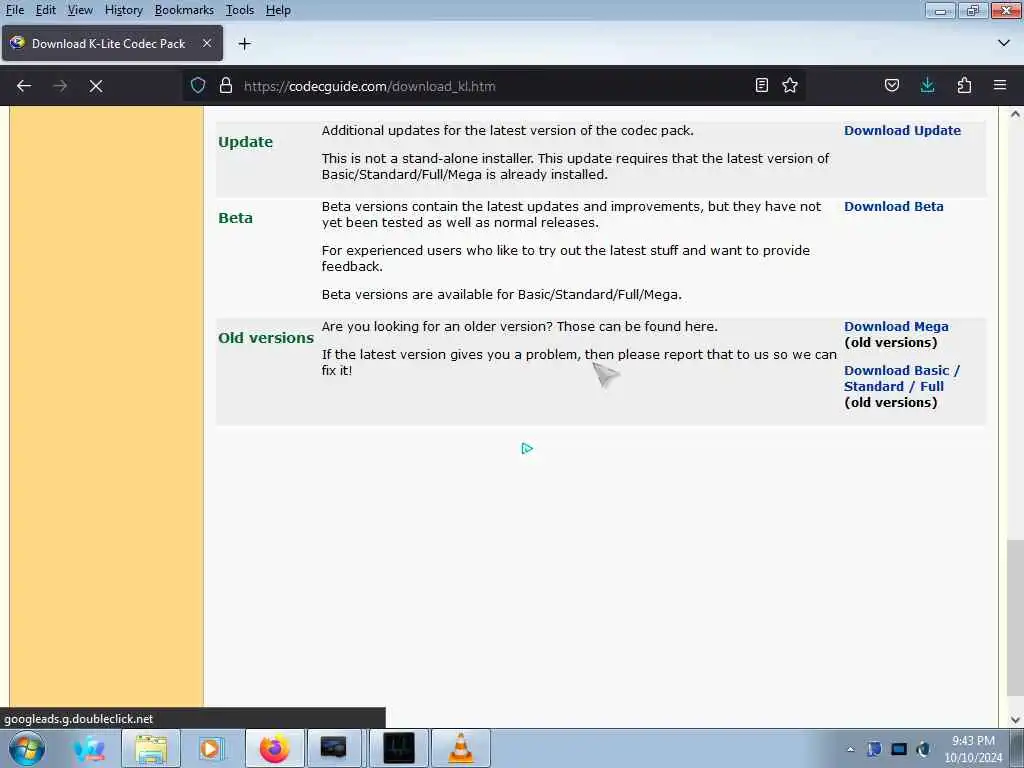Click the green Update heading
Screen dimensions: 1024x768
point(246,142)
